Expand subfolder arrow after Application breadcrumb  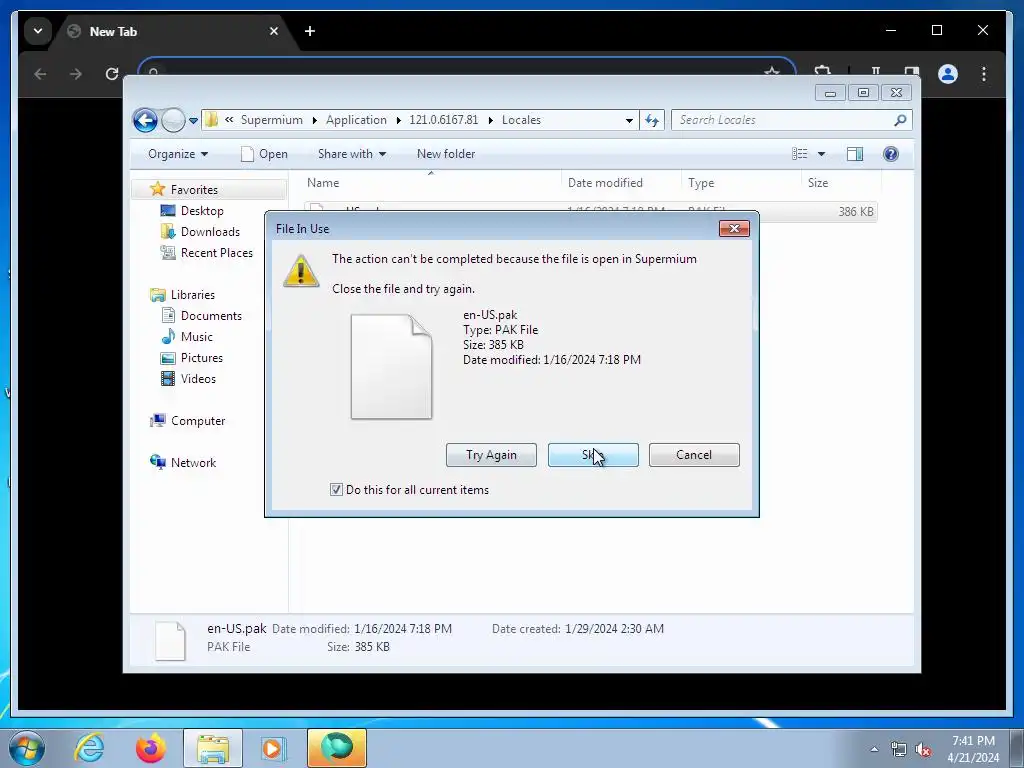pyautogui.click(x=398, y=120)
